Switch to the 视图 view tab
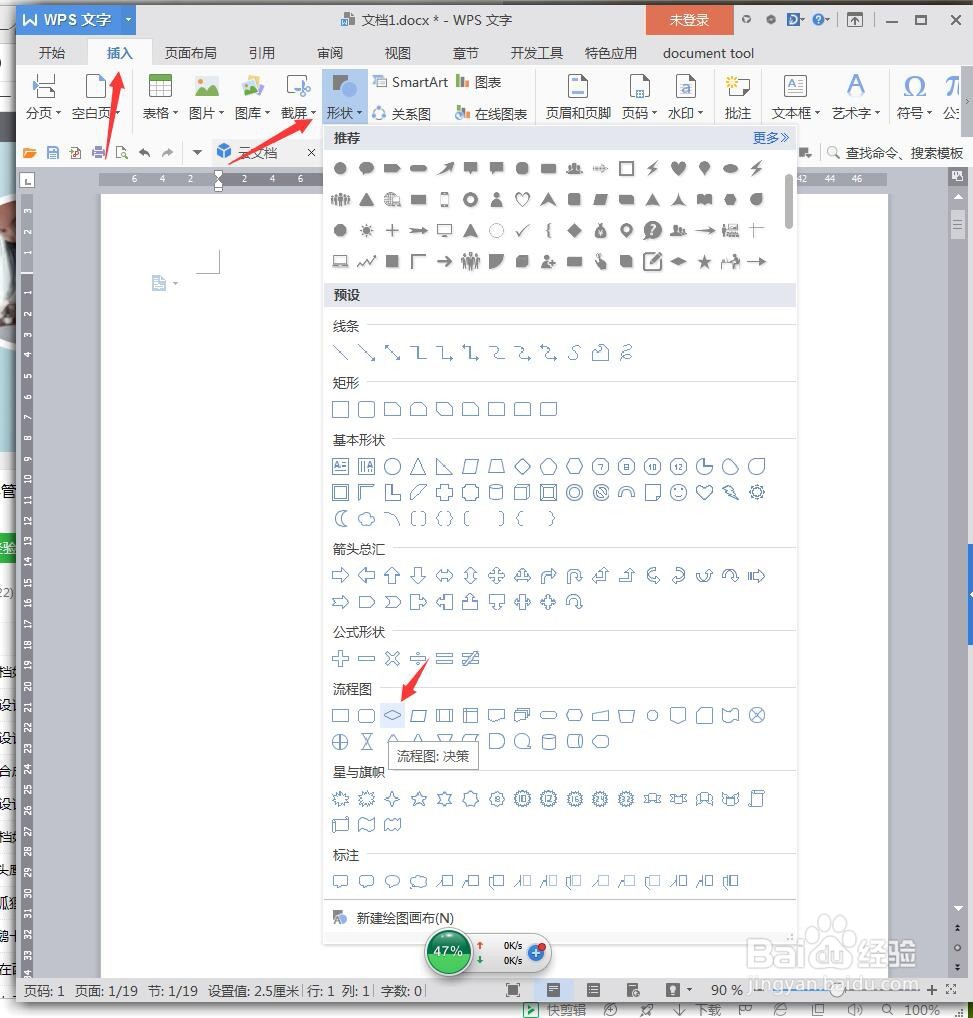This screenshot has width=973, height=1018. coord(397,53)
